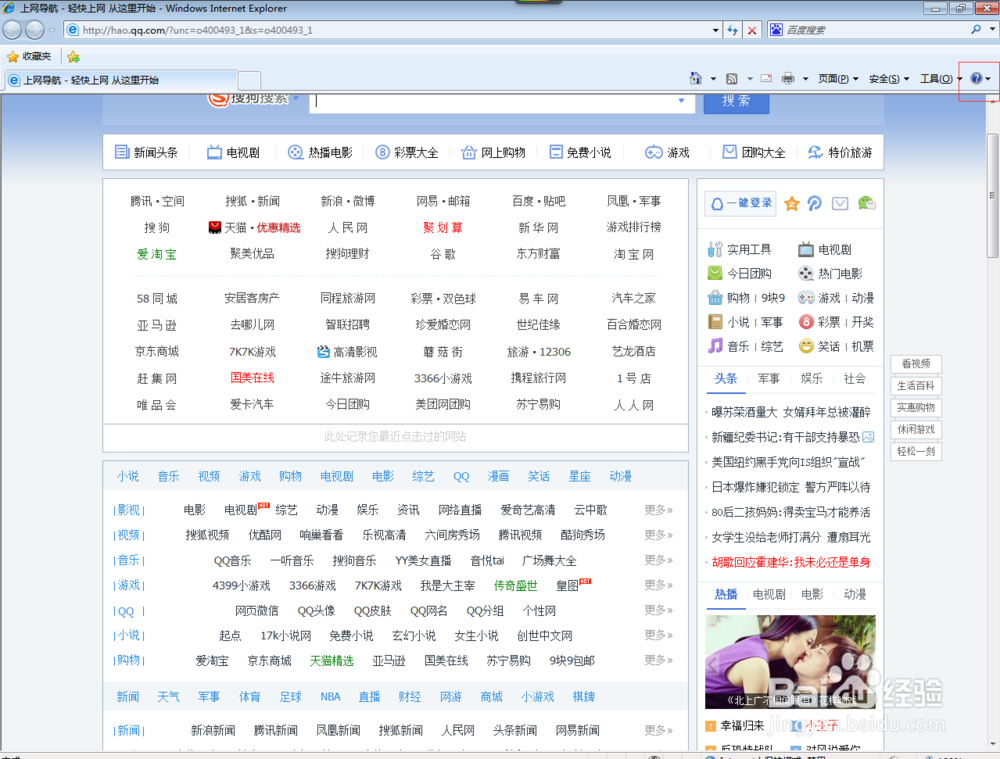Image resolution: width=1000 pixels, height=759 pixels.
Task: Open the 页面(P) page menu dropdown
Action: 838,78
